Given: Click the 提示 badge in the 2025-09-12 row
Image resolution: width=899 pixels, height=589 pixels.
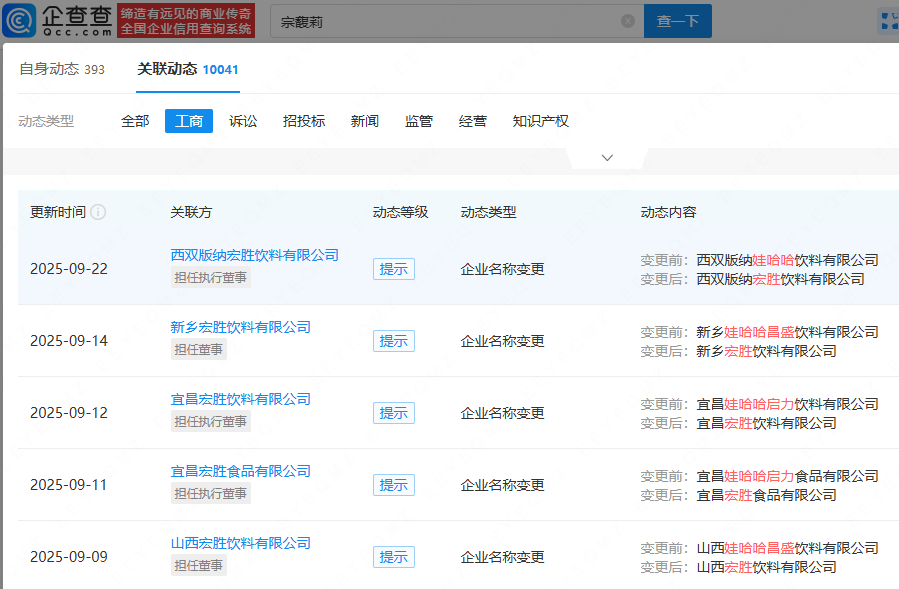Looking at the screenshot, I should pyautogui.click(x=393, y=413).
